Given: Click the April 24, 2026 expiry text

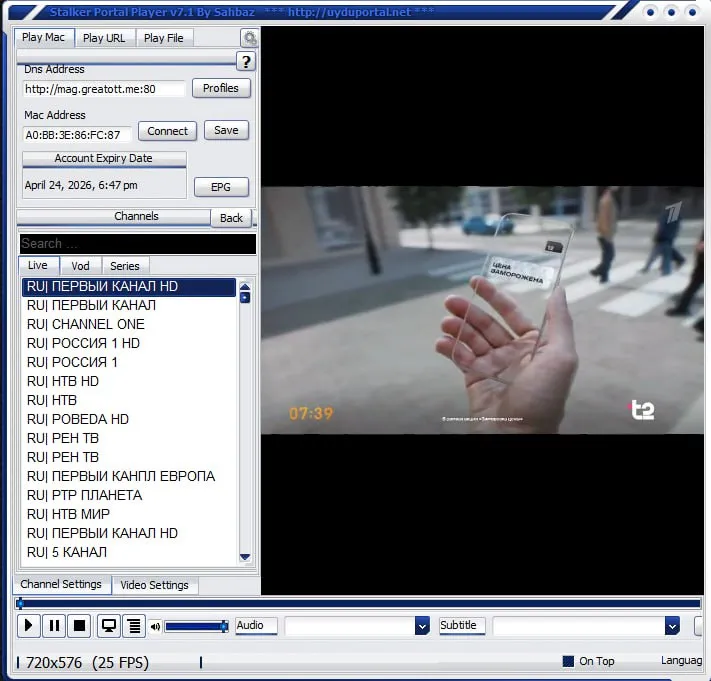Looking at the screenshot, I should [x=81, y=185].
